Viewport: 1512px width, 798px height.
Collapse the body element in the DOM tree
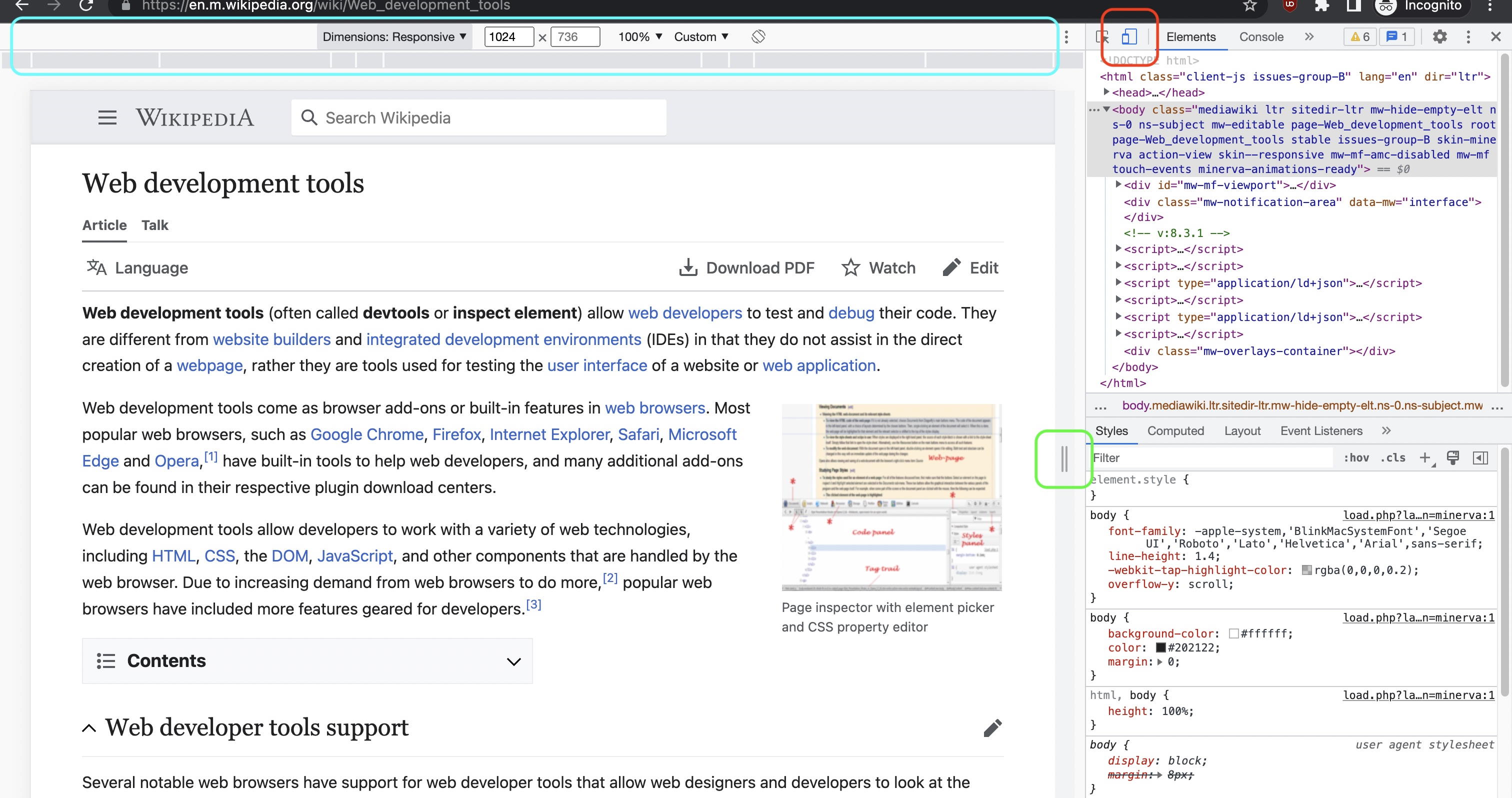pos(1106,109)
